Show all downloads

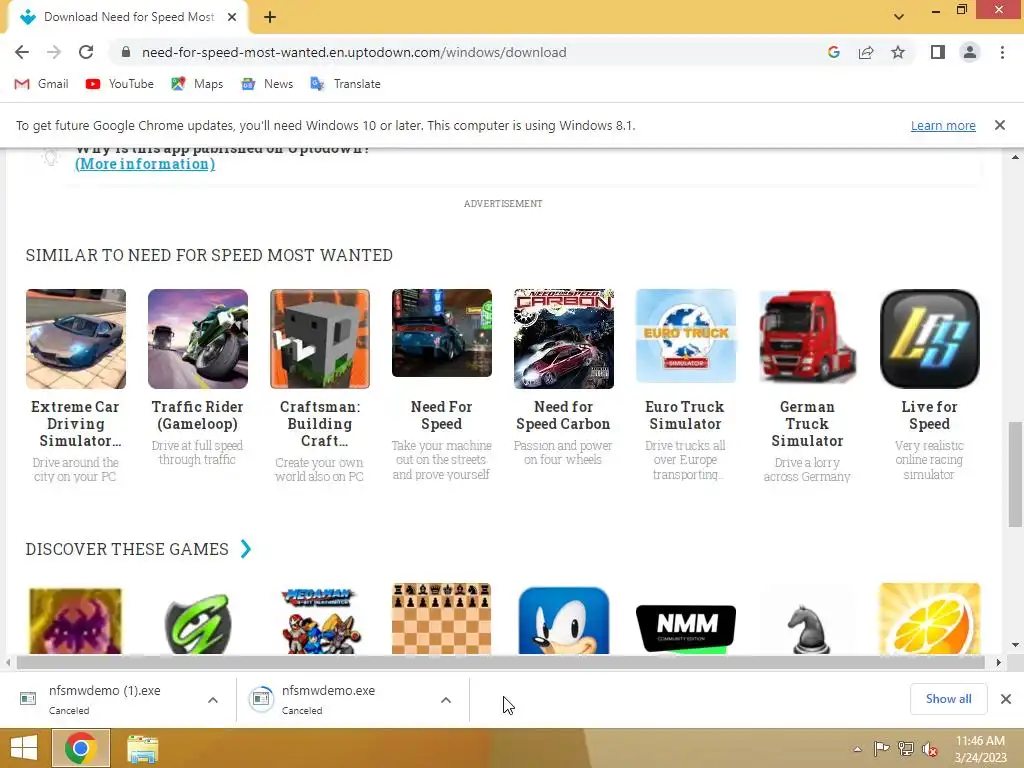(948, 699)
